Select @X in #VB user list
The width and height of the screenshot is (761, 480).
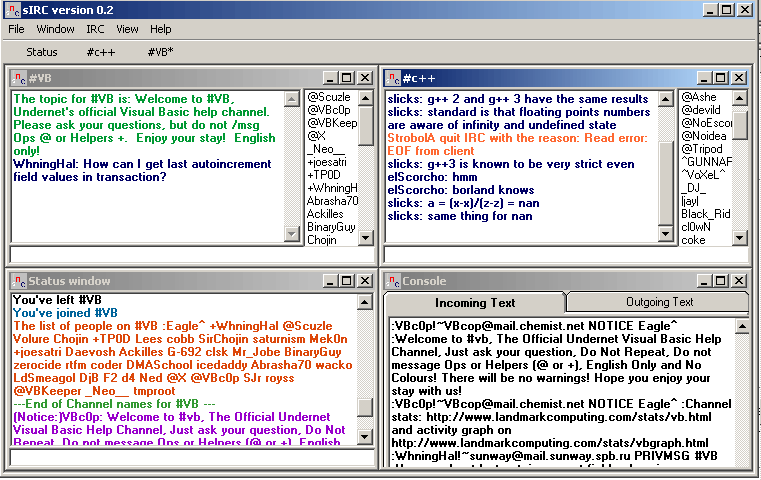[x=316, y=136]
